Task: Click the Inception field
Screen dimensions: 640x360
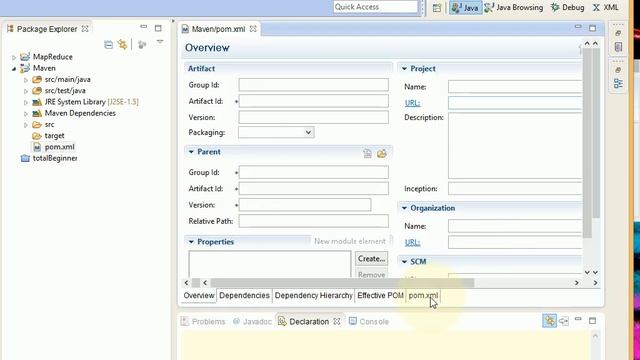Action: (515, 189)
